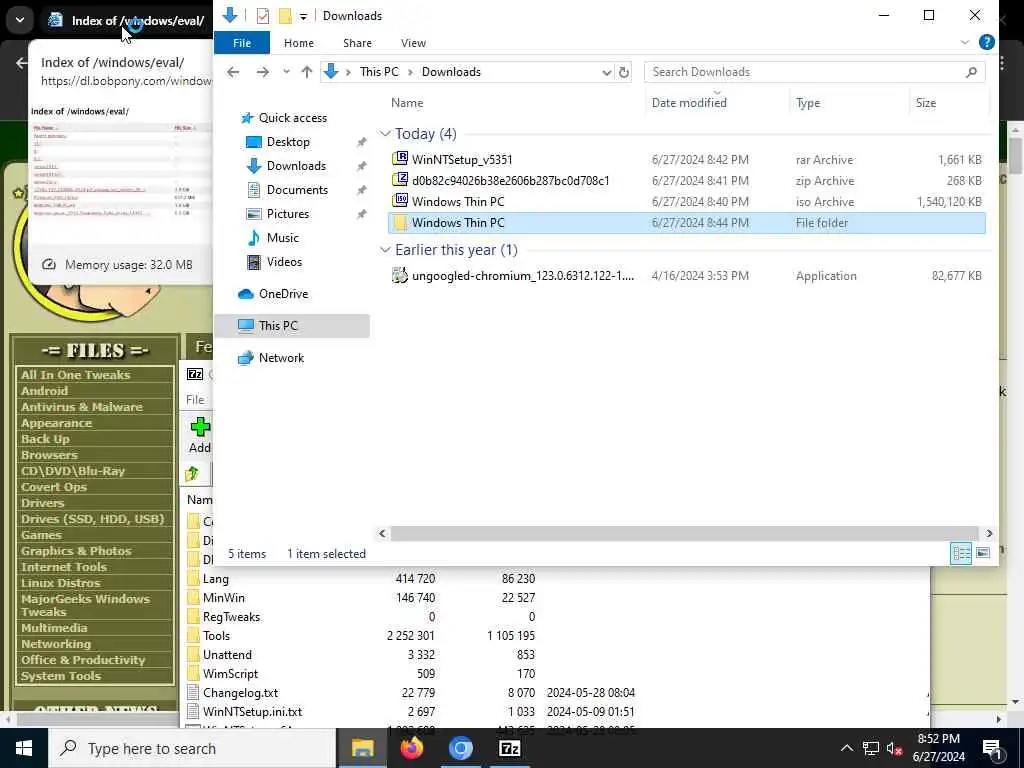1024x768 pixels.
Task: Open recent locations dropdown arrow
Action: [x=286, y=72]
